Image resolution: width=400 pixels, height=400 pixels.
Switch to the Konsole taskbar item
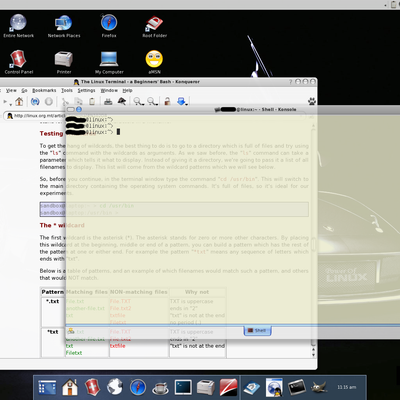click(x=296, y=388)
